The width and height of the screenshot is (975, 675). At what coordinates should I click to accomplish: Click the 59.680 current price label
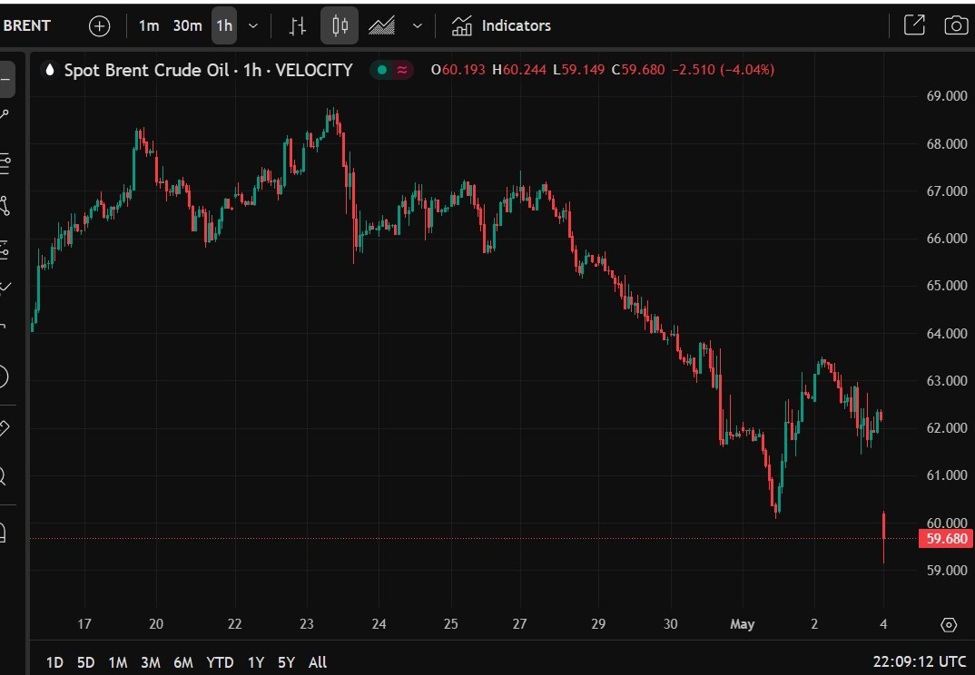(x=946, y=539)
